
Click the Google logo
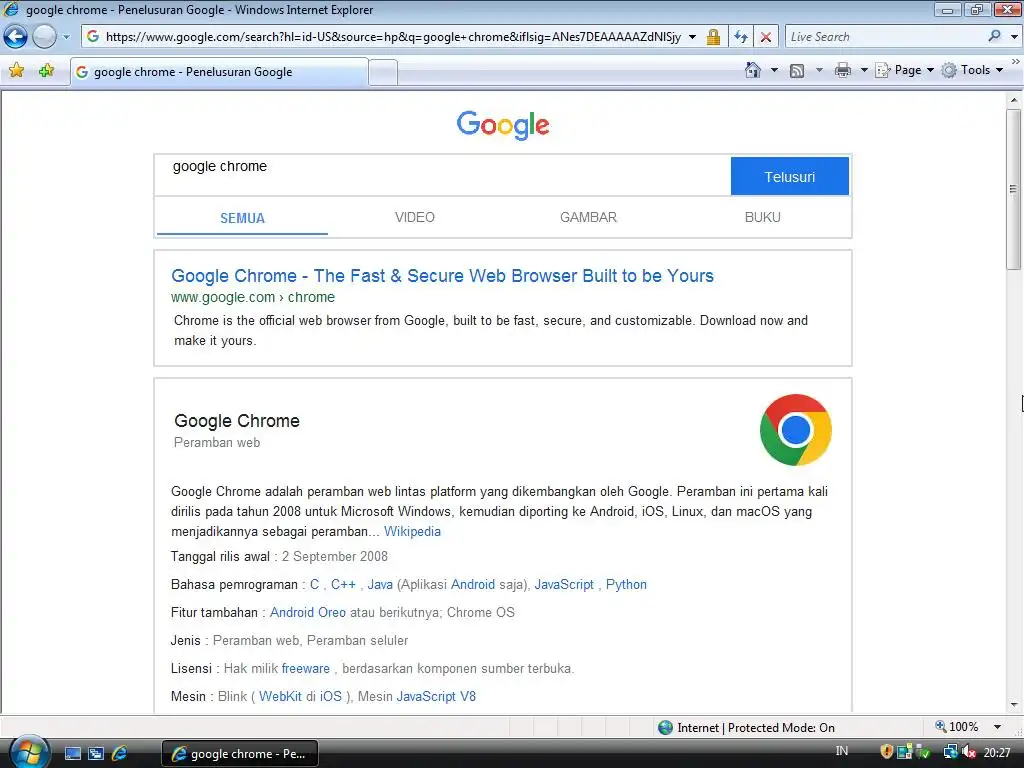[503, 125]
